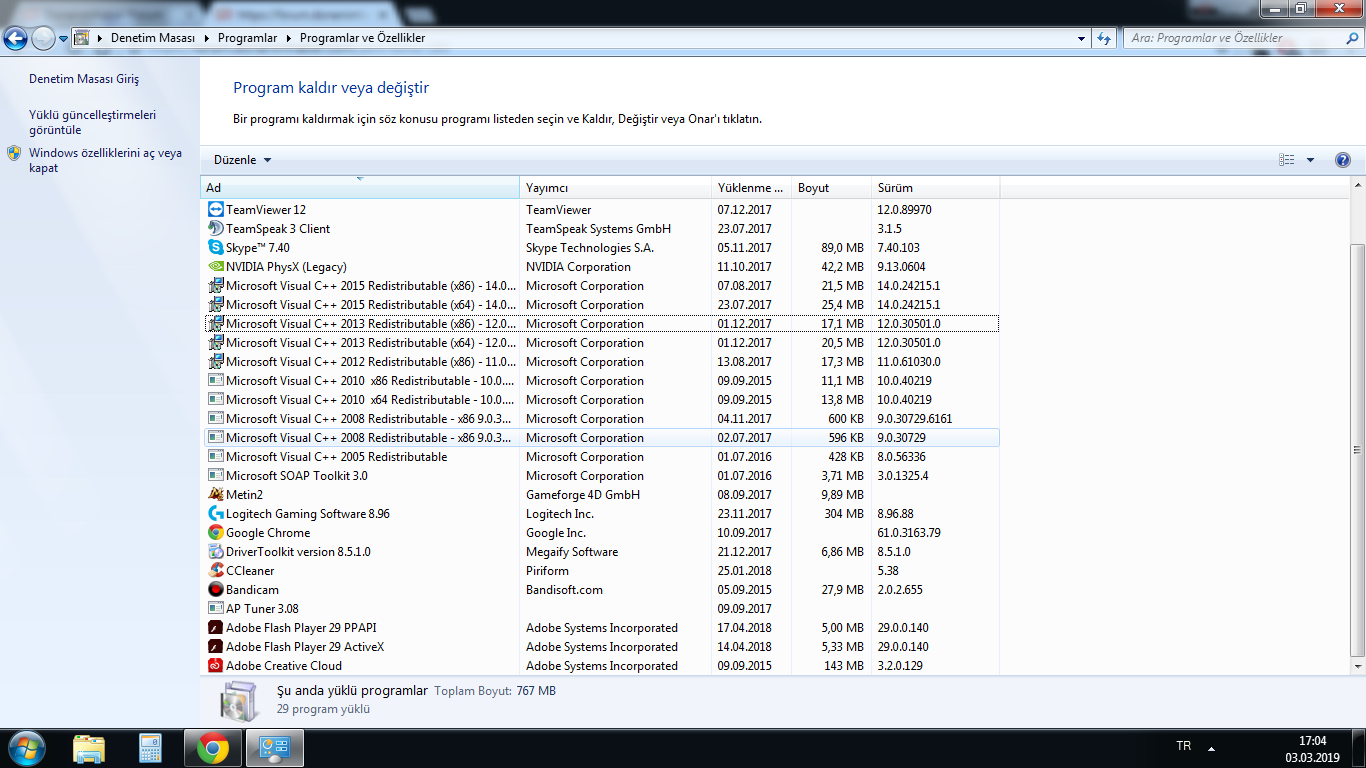Click the Adobe Creative Cloud icon

(215, 666)
